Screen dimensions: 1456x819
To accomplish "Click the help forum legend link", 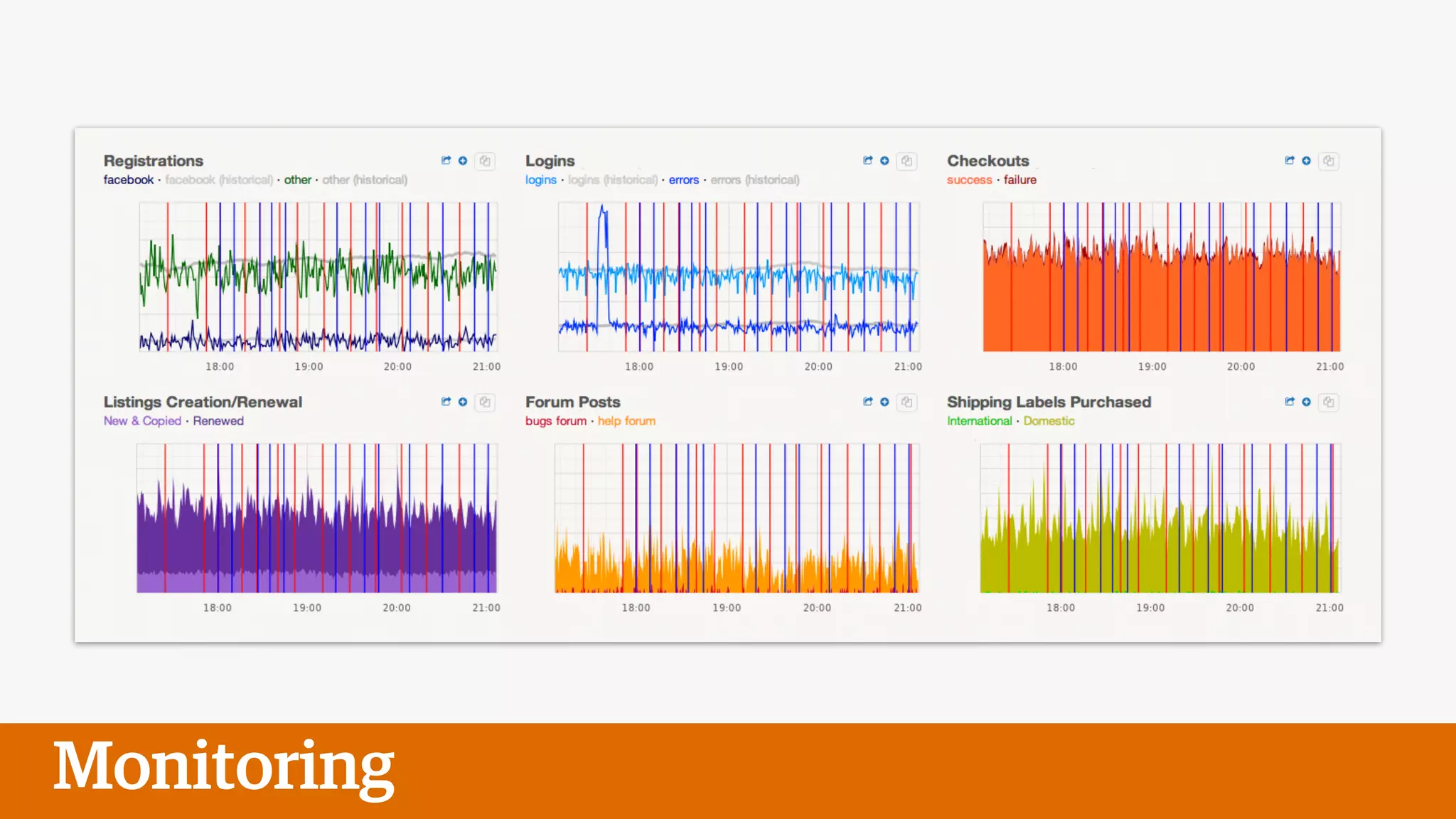I will (626, 421).
